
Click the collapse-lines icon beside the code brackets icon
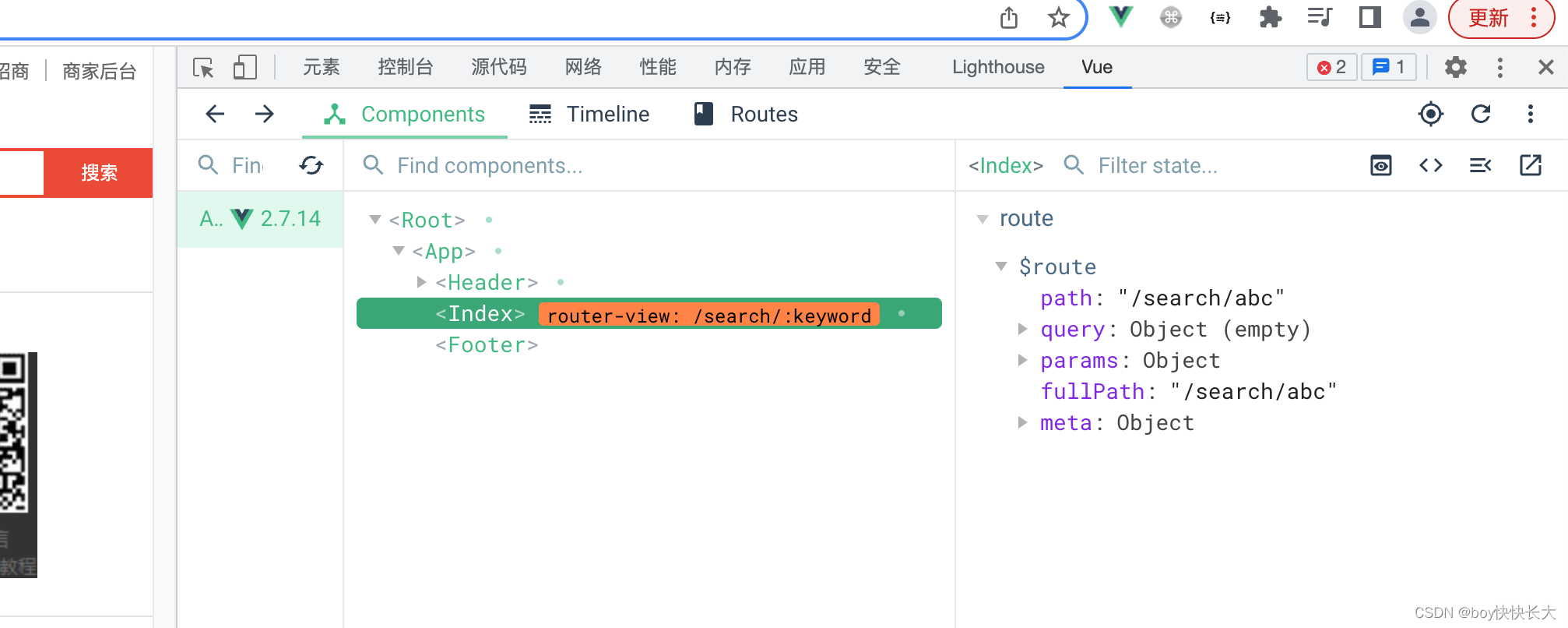coord(1480,165)
